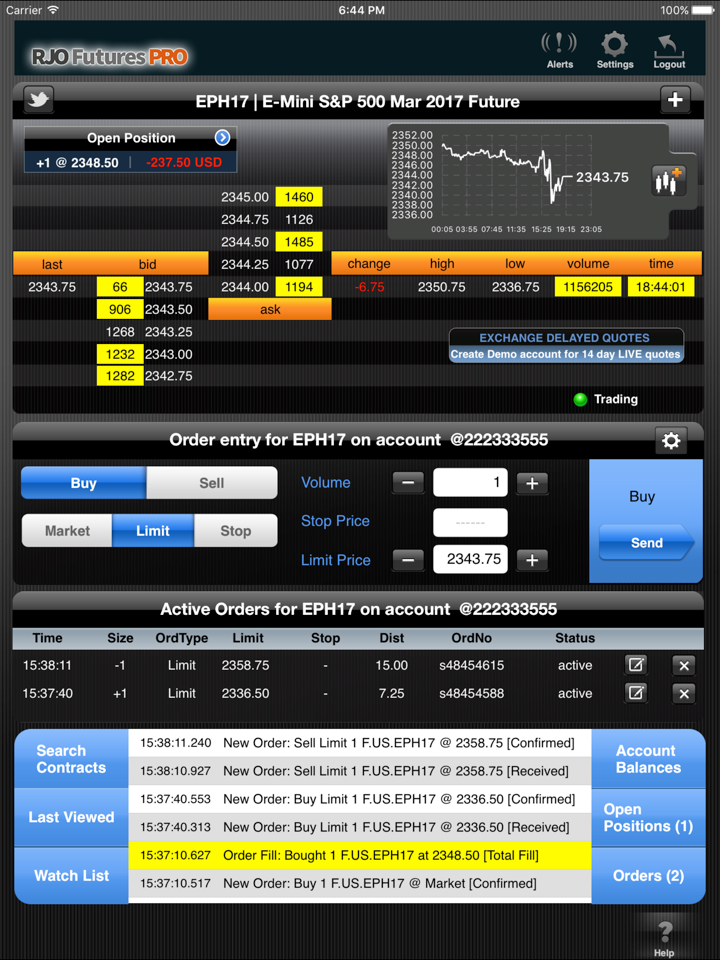Open the Settings gear in header
Image resolution: width=720 pixels, height=960 pixels.
614,48
